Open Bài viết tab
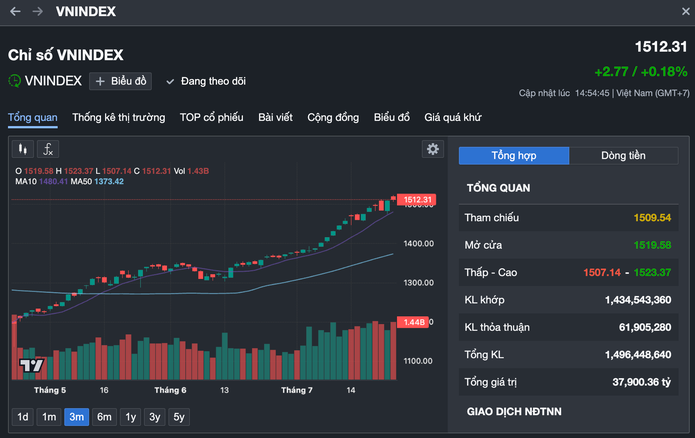 click(275, 117)
